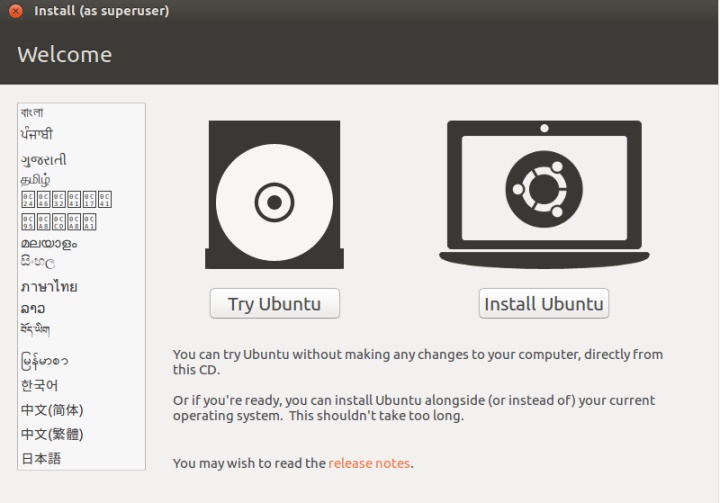The width and height of the screenshot is (720, 503).
Task: Close the Install window with the red button
Action: click(x=16, y=11)
